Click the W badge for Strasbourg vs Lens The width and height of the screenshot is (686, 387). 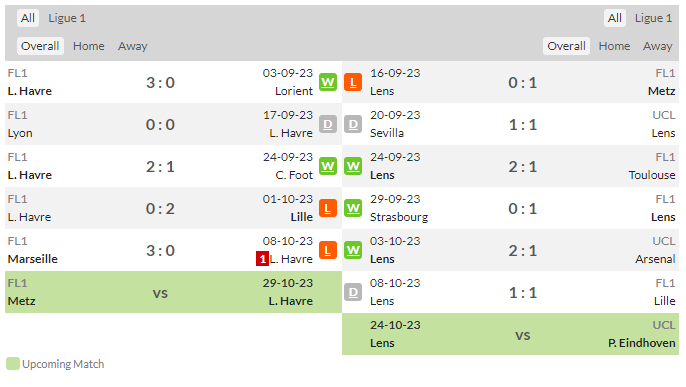tap(353, 209)
